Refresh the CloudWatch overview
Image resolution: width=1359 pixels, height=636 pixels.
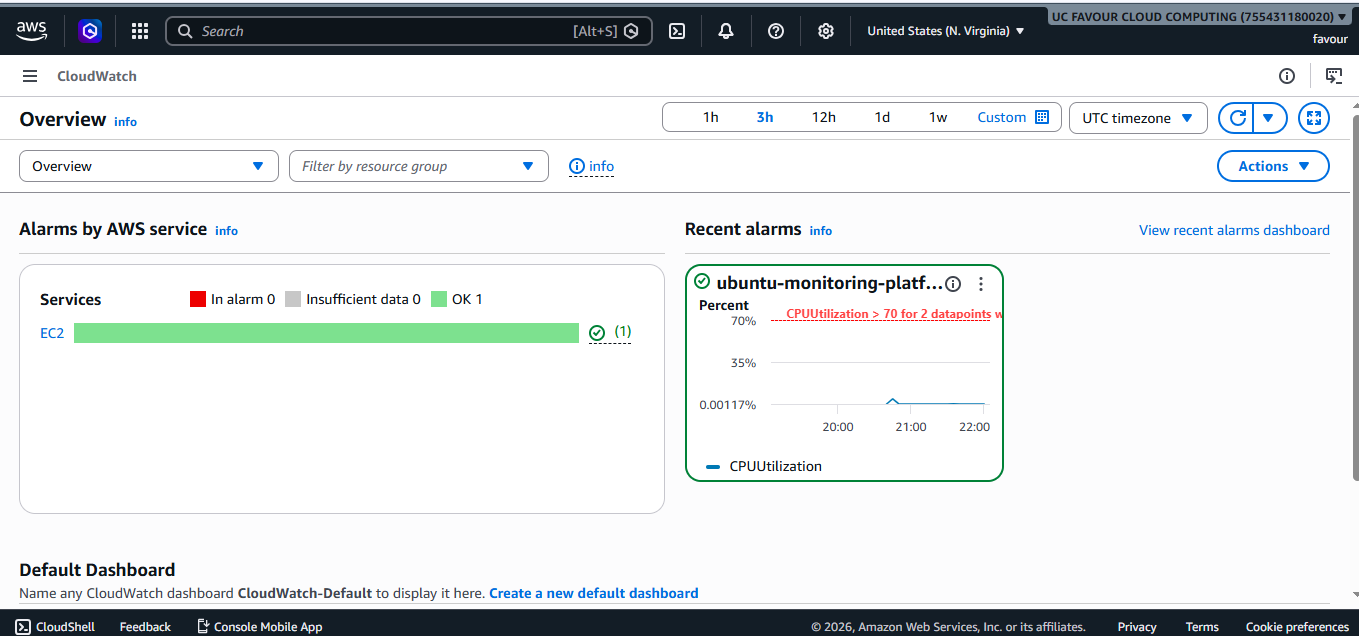pos(1237,118)
